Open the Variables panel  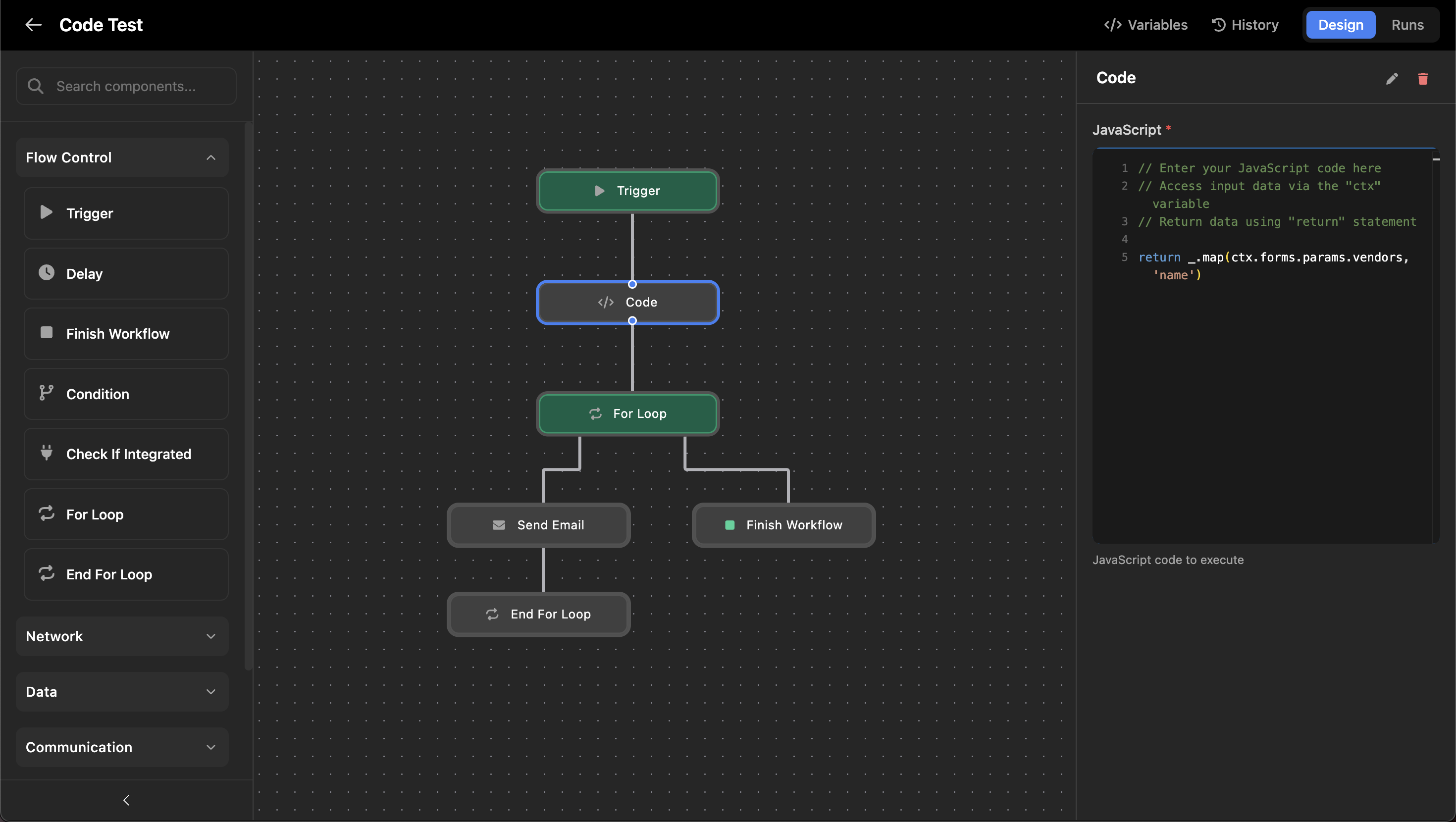click(1145, 25)
